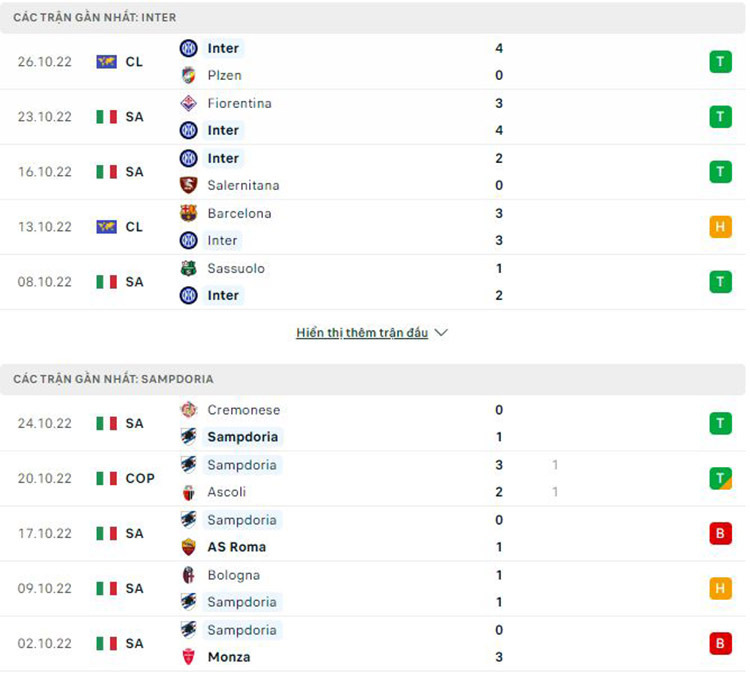The width and height of the screenshot is (750, 675).
Task: Click the Cremonese club crest icon
Action: click(188, 410)
